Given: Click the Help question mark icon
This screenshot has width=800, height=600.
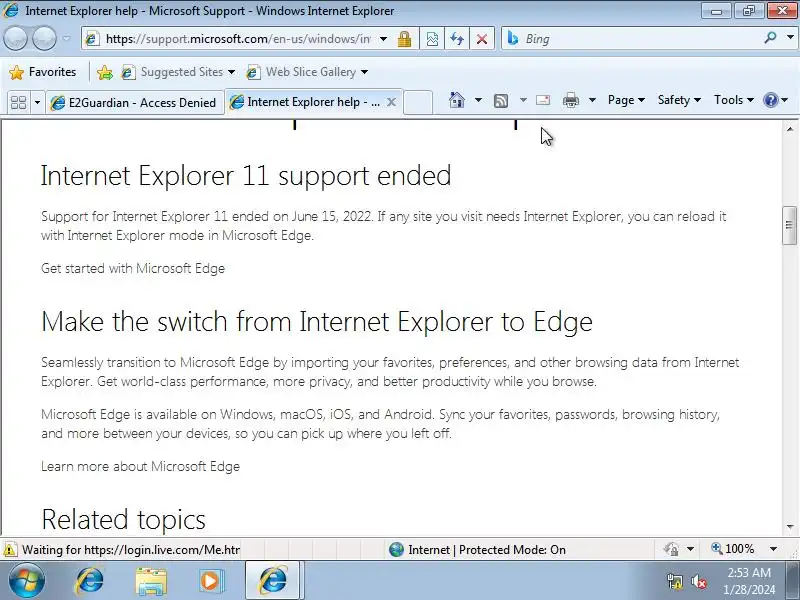Looking at the screenshot, I should tap(770, 100).
